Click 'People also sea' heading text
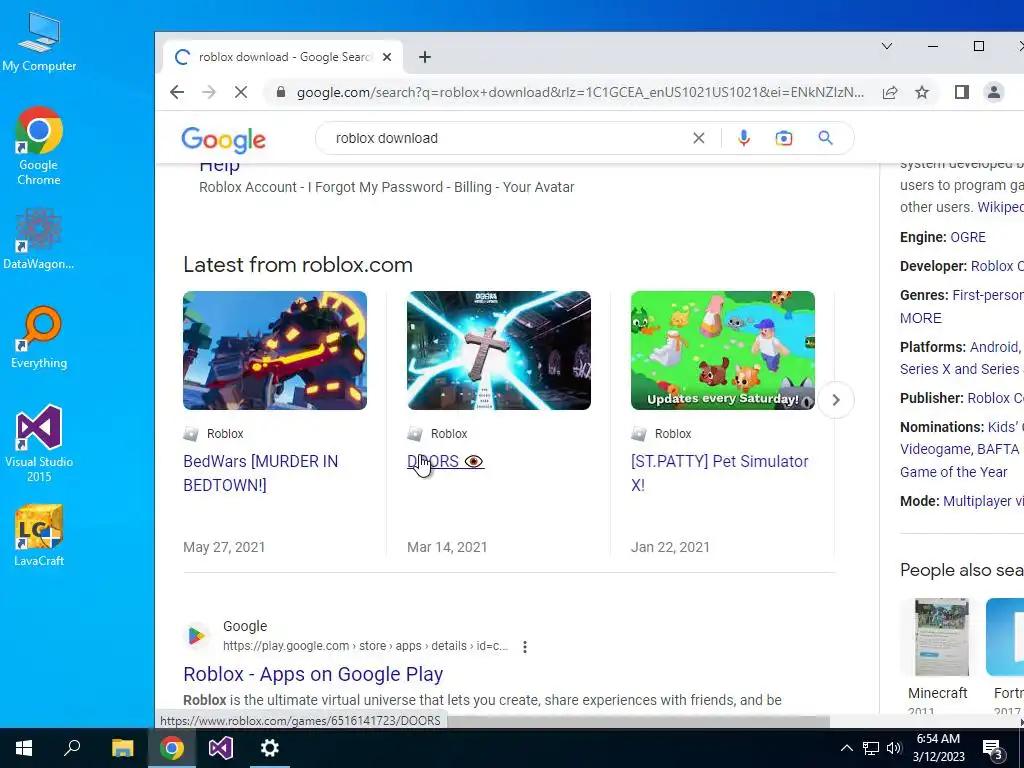Screen dimensions: 1024x768 point(962,570)
